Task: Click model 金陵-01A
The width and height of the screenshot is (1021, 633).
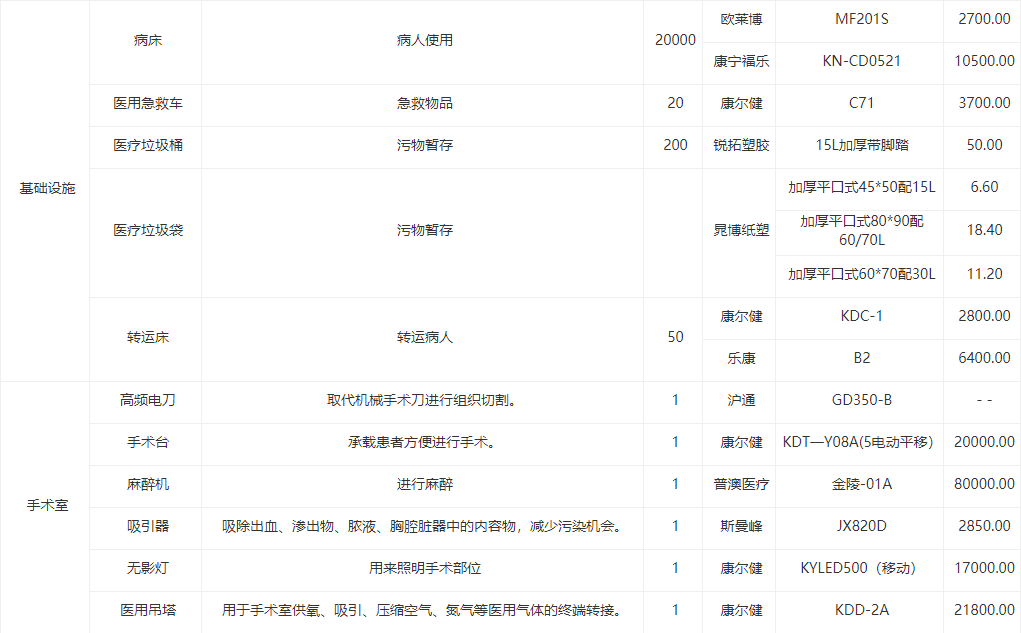Action: point(861,485)
